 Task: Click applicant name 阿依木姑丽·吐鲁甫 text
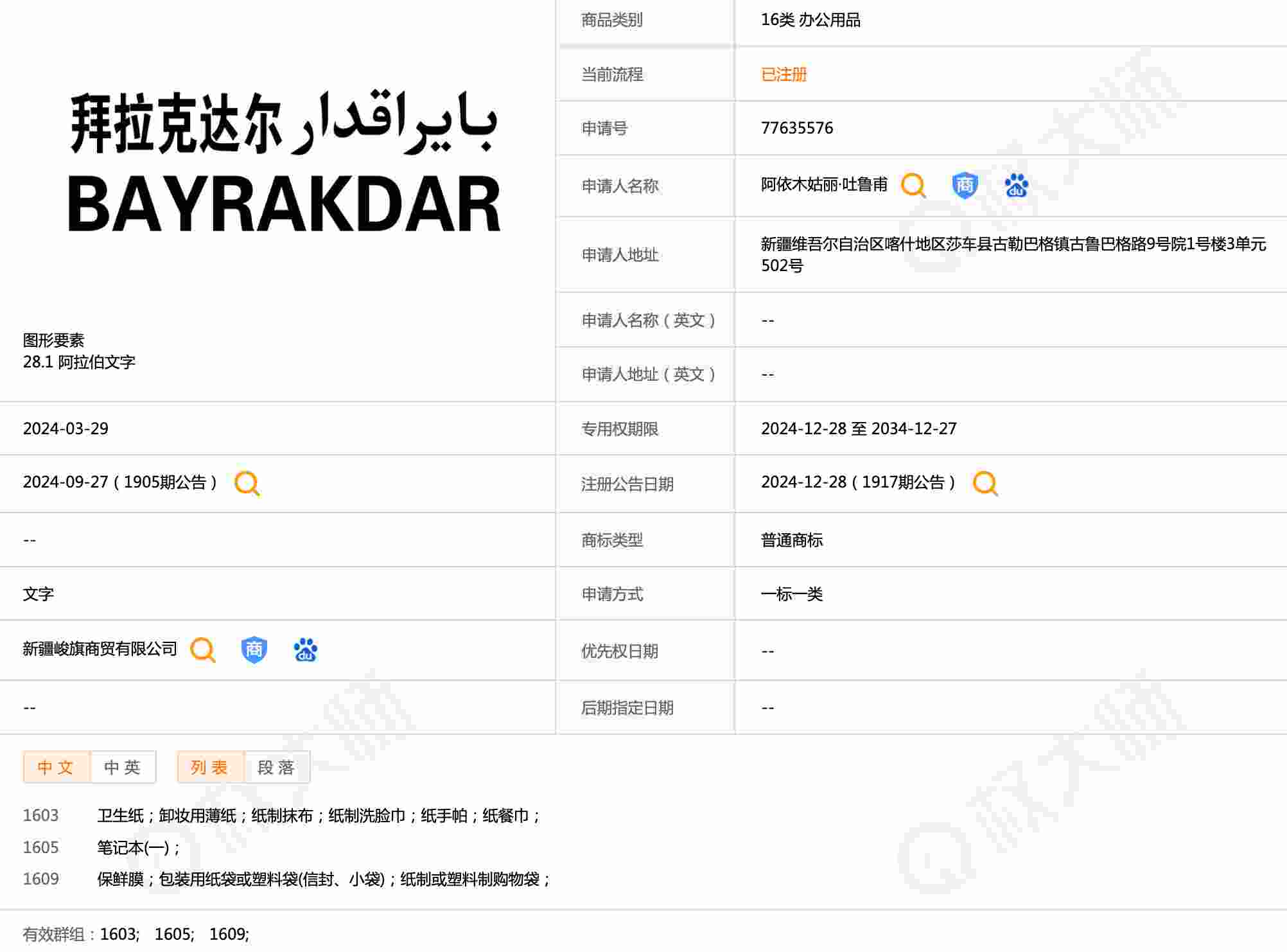coord(824,185)
